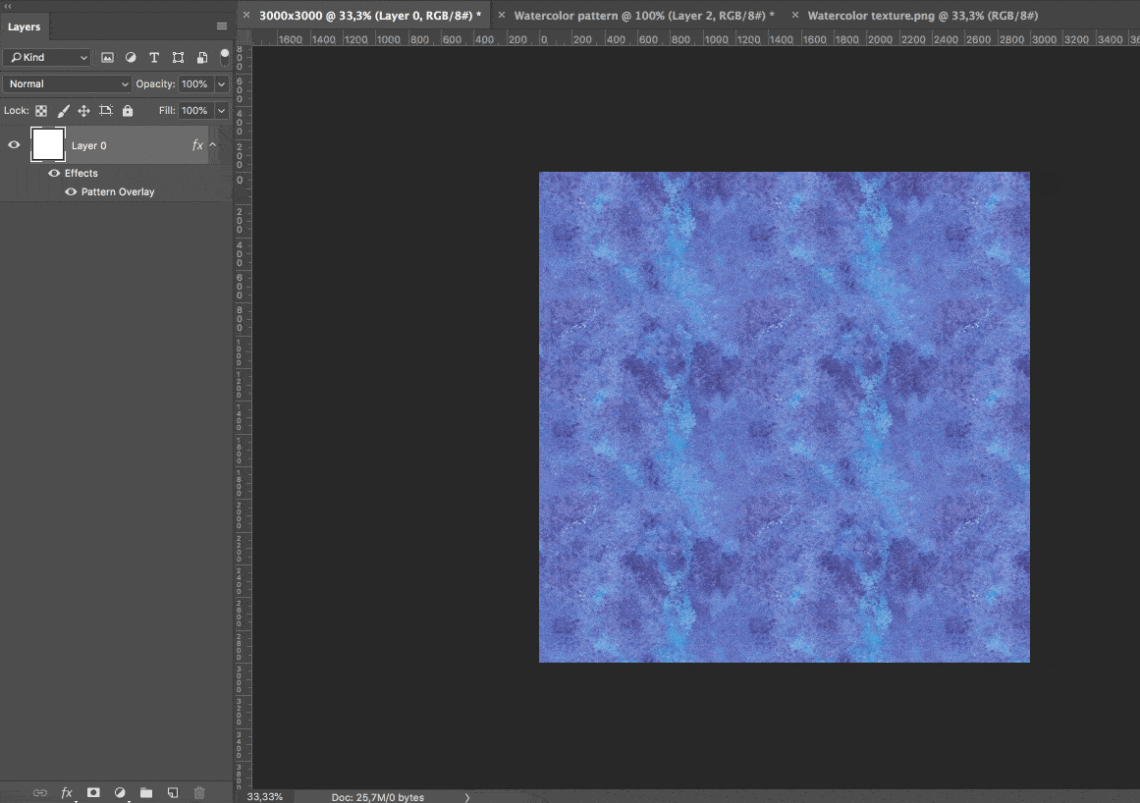Enable the lock transparent pixels icon
The width and height of the screenshot is (1140, 803).
pyautogui.click(x=40, y=110)
